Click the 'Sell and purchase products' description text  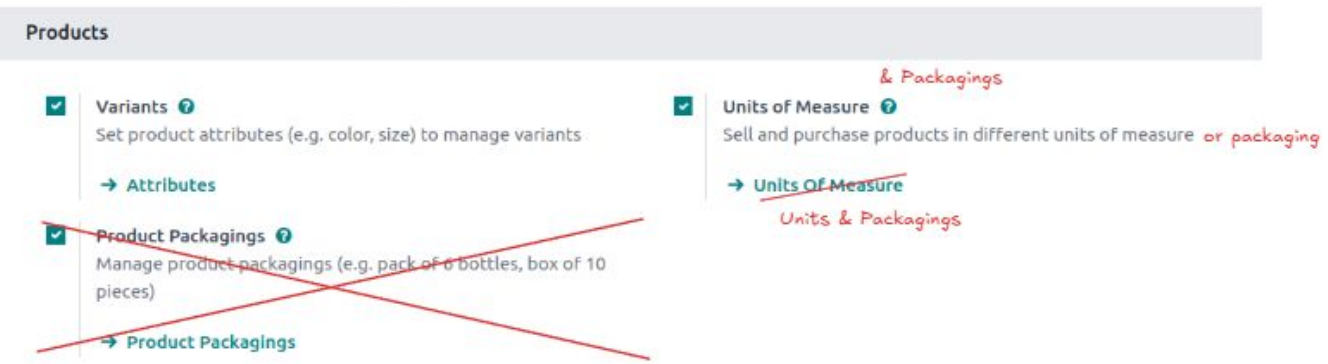(958, 134)
